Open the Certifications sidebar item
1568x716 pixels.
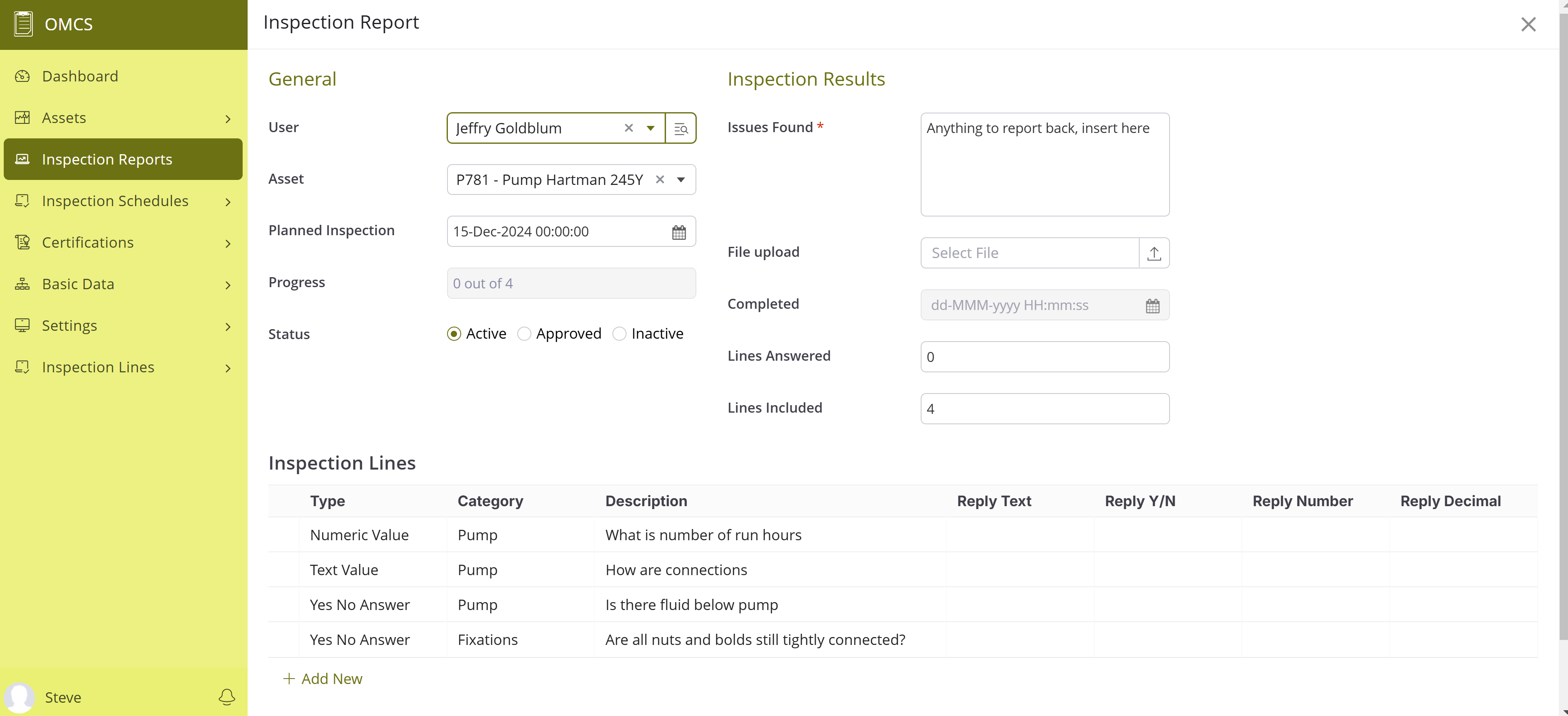[88, 242]
